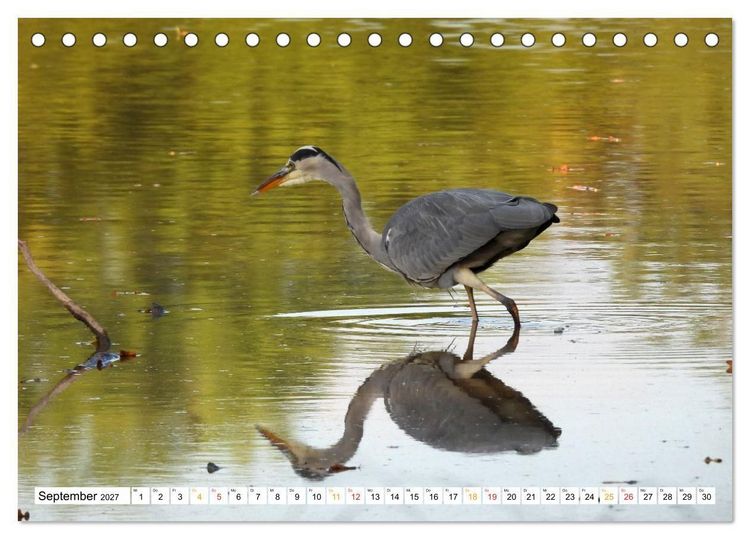
Task: Pick the yellow Saturday date 25
Action: pyautogui.click(x=609, y=496)
